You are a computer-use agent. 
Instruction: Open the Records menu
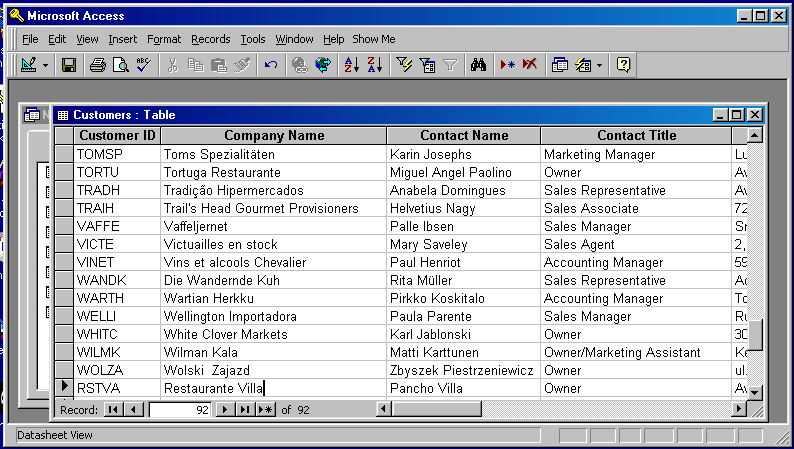click(x=210, y=39)
